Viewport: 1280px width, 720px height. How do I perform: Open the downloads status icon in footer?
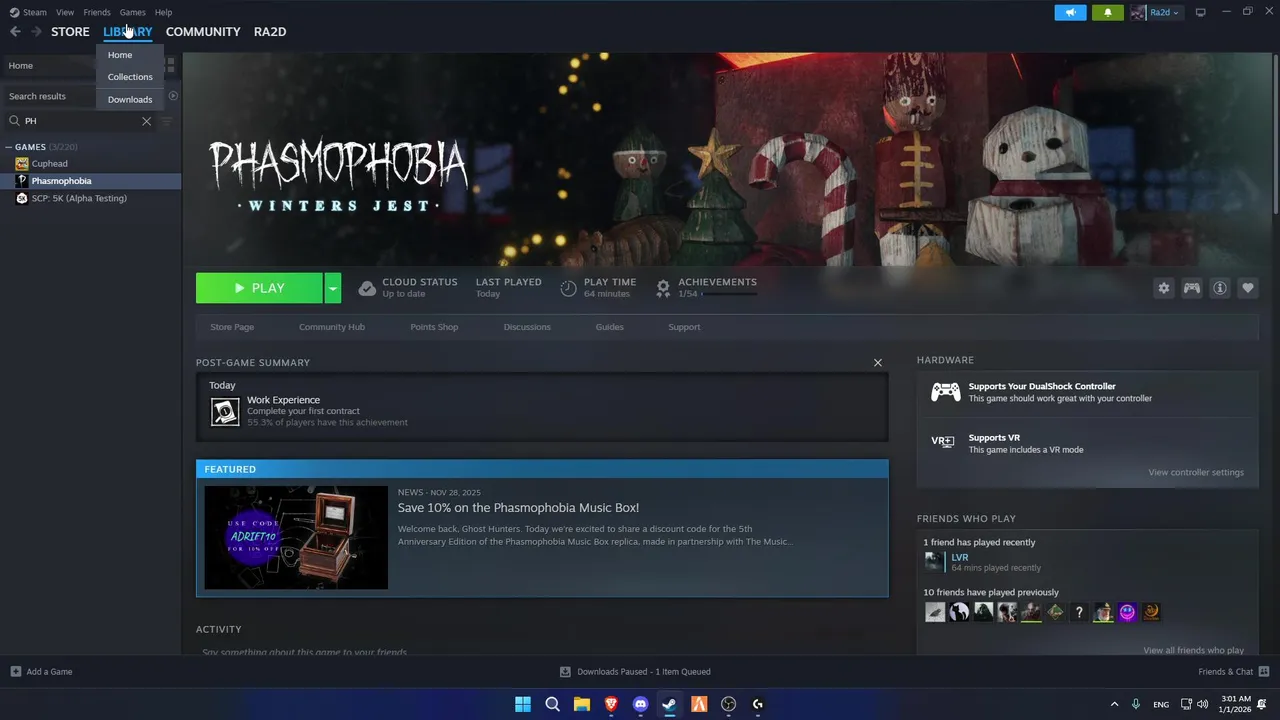[x=565, y=672]
